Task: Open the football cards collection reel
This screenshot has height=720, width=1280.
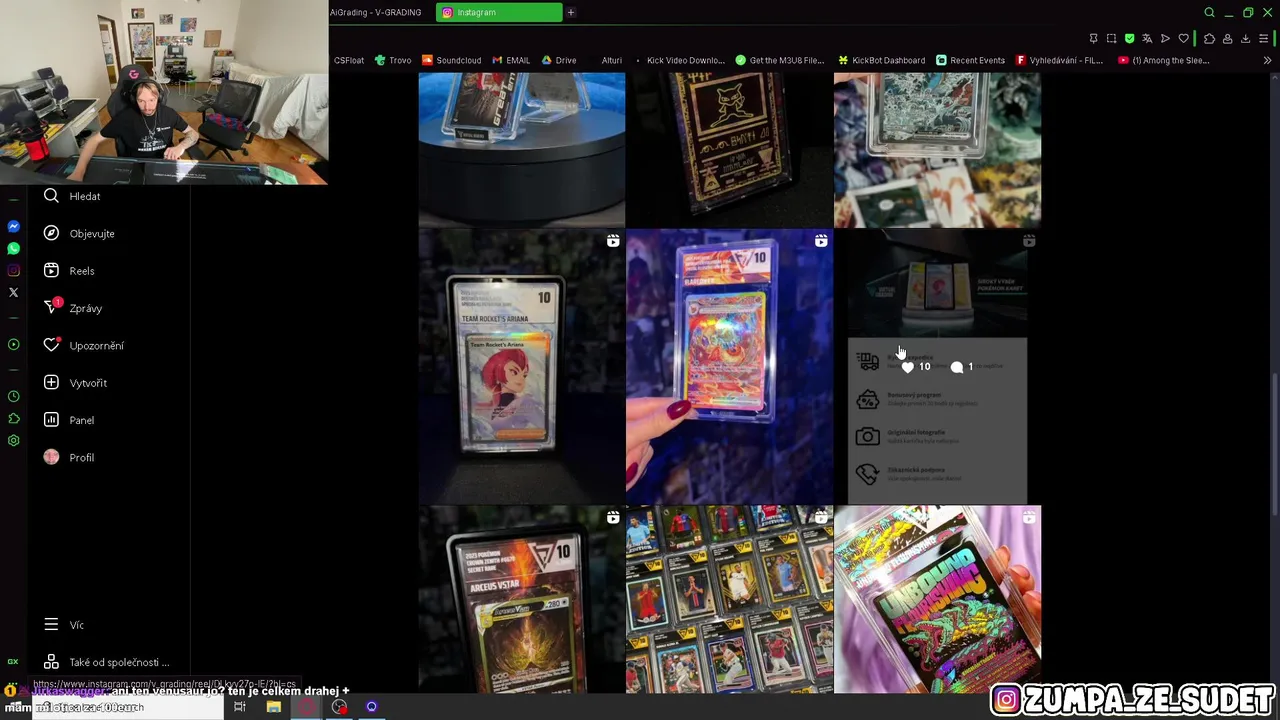Action: point(730,599)
